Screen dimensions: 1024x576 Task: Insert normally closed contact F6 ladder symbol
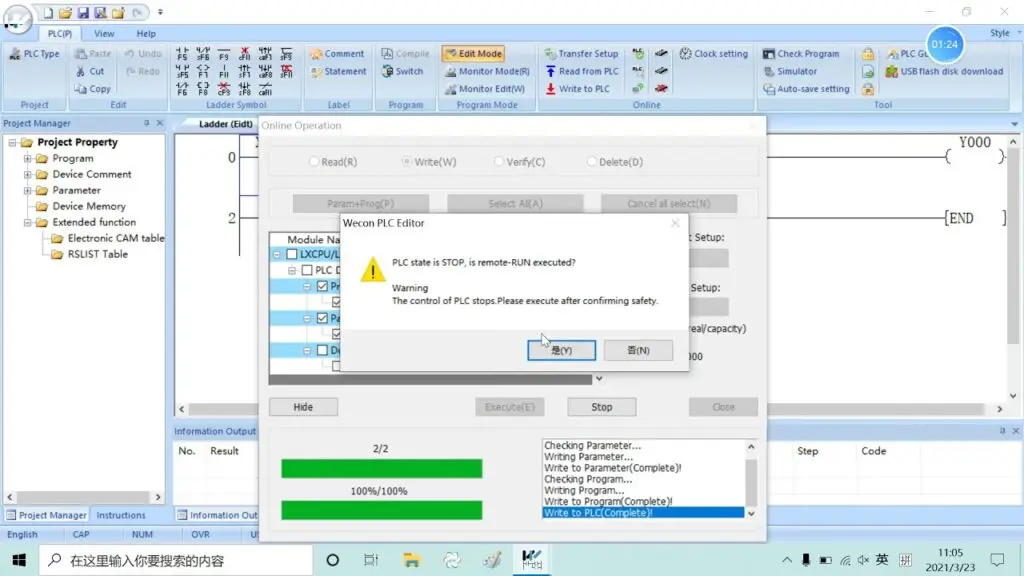click(x=182, y=88)
